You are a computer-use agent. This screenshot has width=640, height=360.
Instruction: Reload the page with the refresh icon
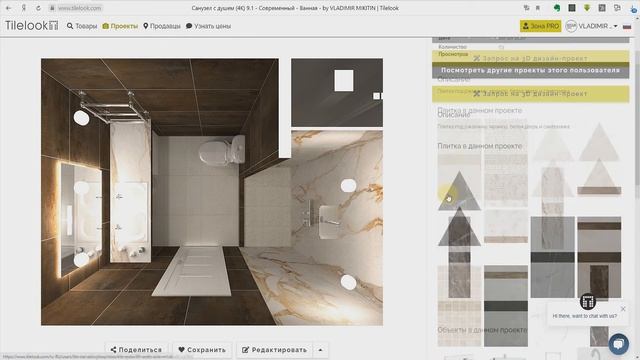tap(38, 8)
